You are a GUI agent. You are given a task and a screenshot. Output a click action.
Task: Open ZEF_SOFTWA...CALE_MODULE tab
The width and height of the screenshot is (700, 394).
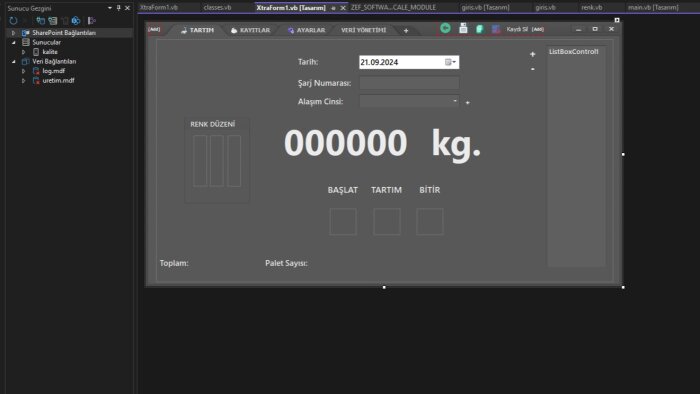point(393,8)
